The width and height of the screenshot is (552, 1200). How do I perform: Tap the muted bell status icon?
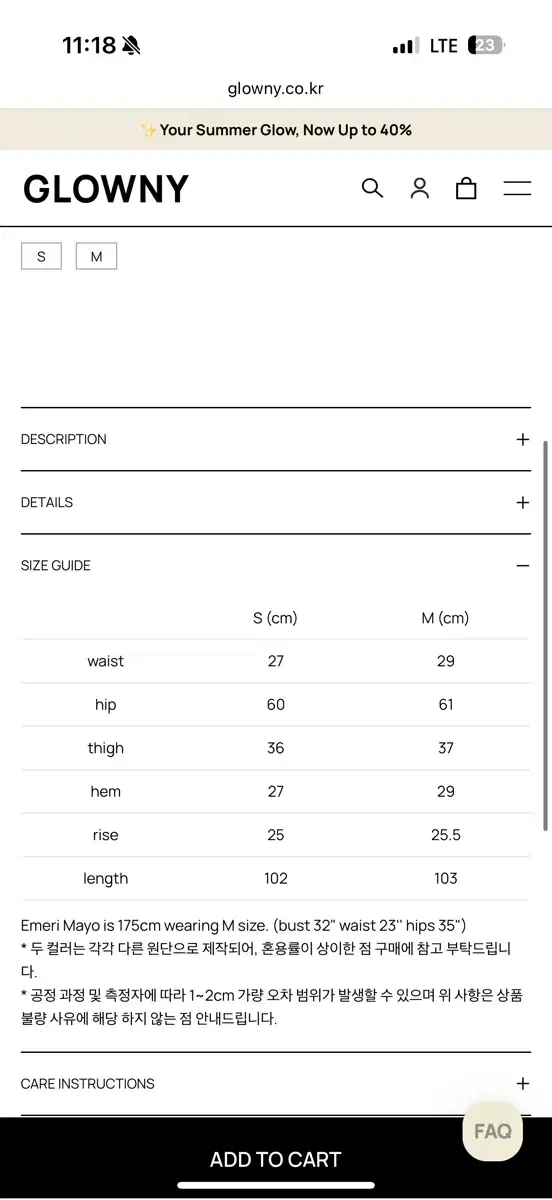tap(132, 46)
